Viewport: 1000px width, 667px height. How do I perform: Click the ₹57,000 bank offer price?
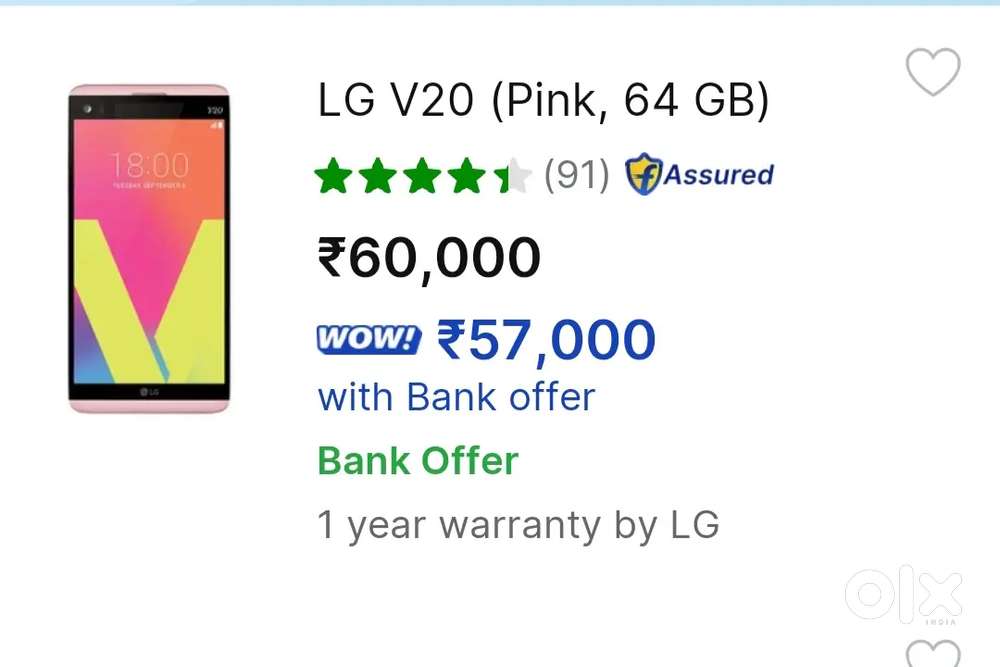pos(547,340)
